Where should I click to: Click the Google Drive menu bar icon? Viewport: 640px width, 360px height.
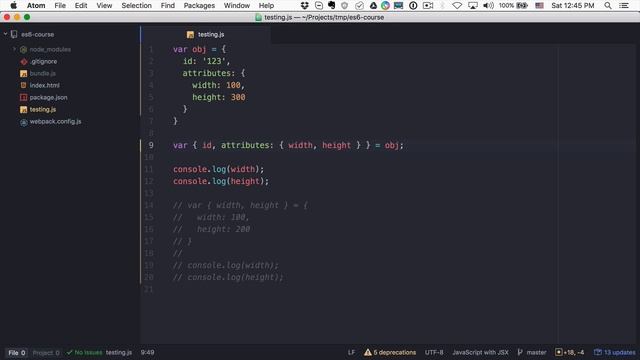(x=373, y=5)
